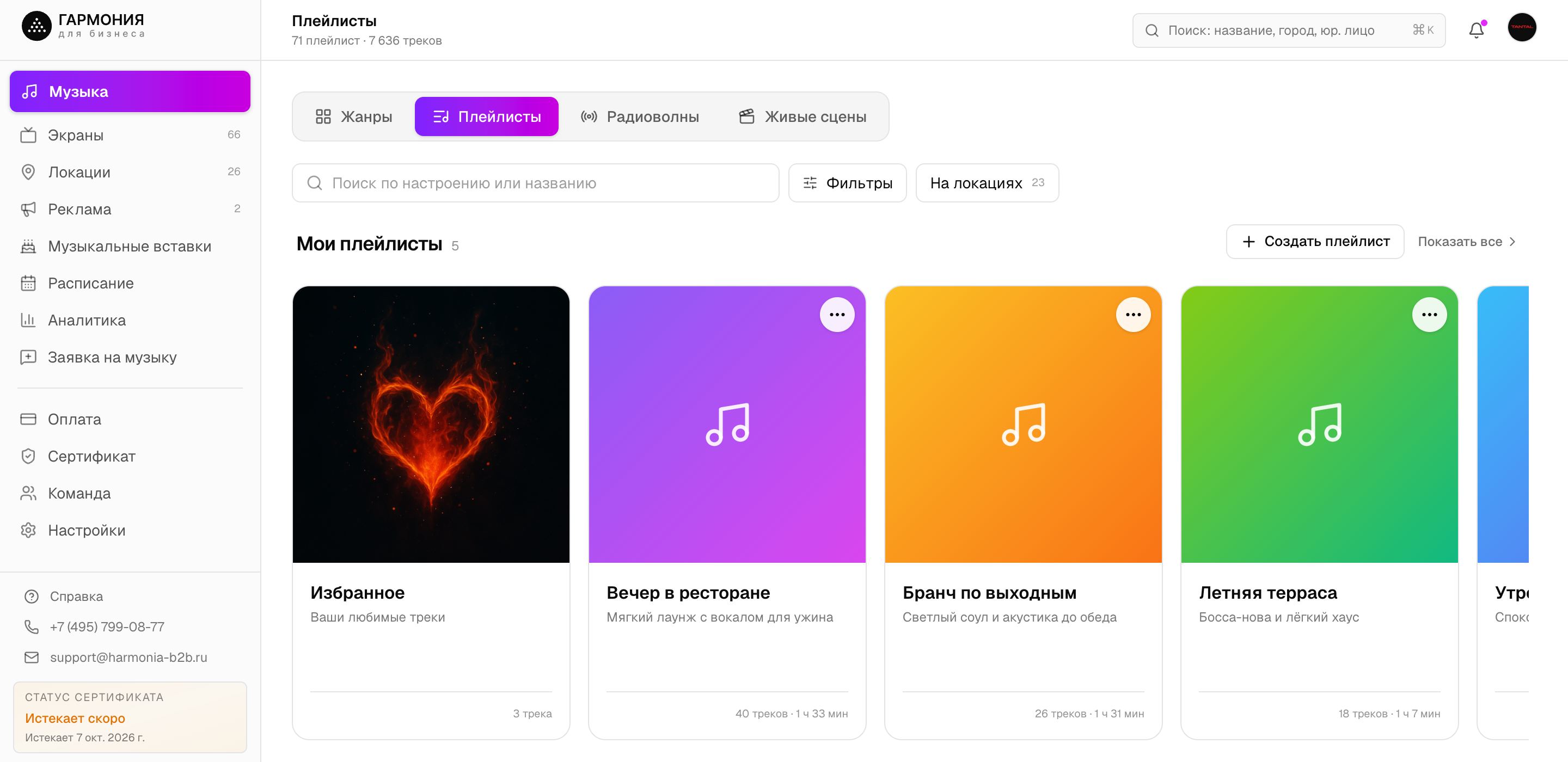The image size is (1568, 762).
Task: Switch to the Радиоволны tab
Action: point(640,116)
